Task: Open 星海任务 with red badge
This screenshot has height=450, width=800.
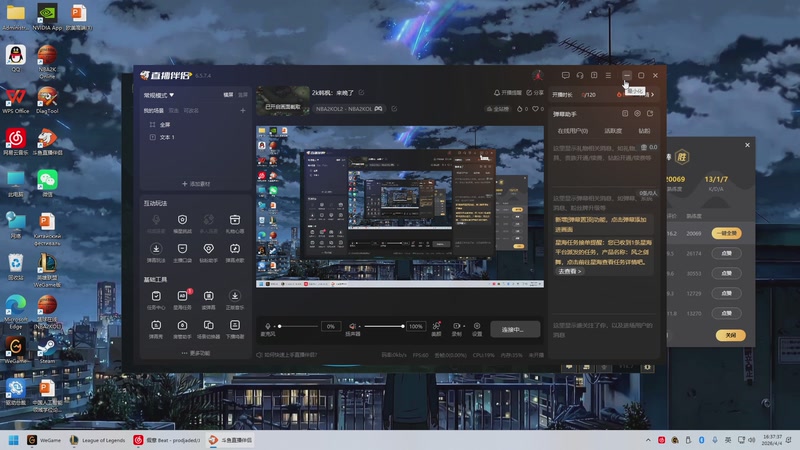Action: click(x=182, y=300)
